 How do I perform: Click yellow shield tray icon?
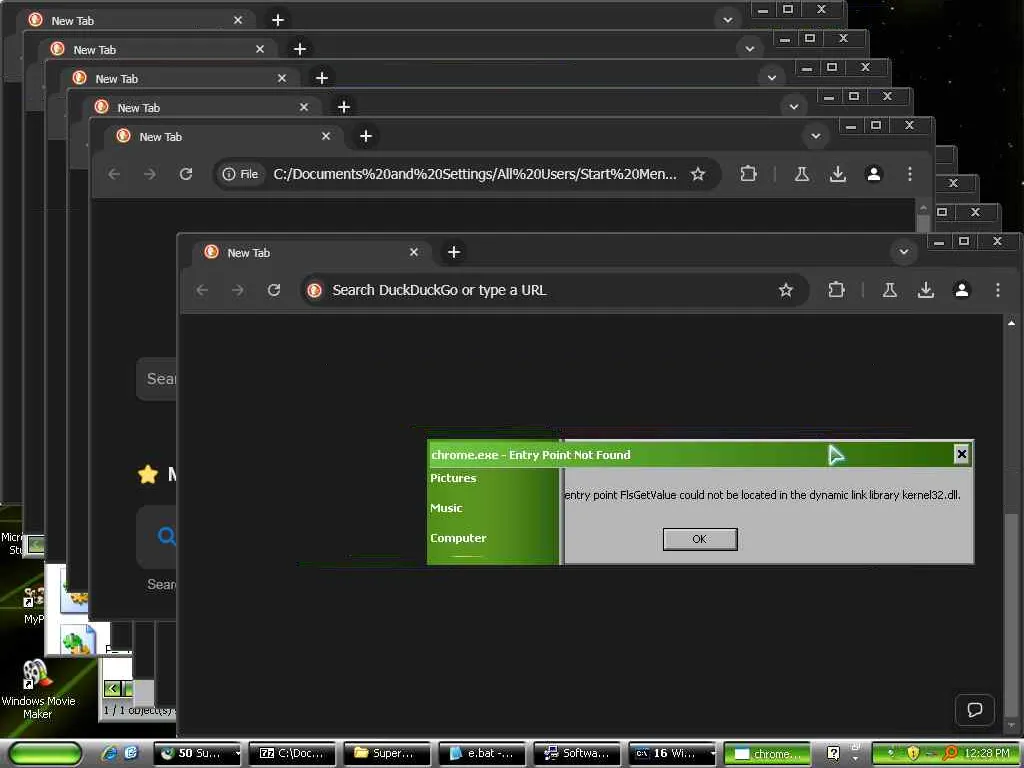pyautogui.click(x=913, y=753)
